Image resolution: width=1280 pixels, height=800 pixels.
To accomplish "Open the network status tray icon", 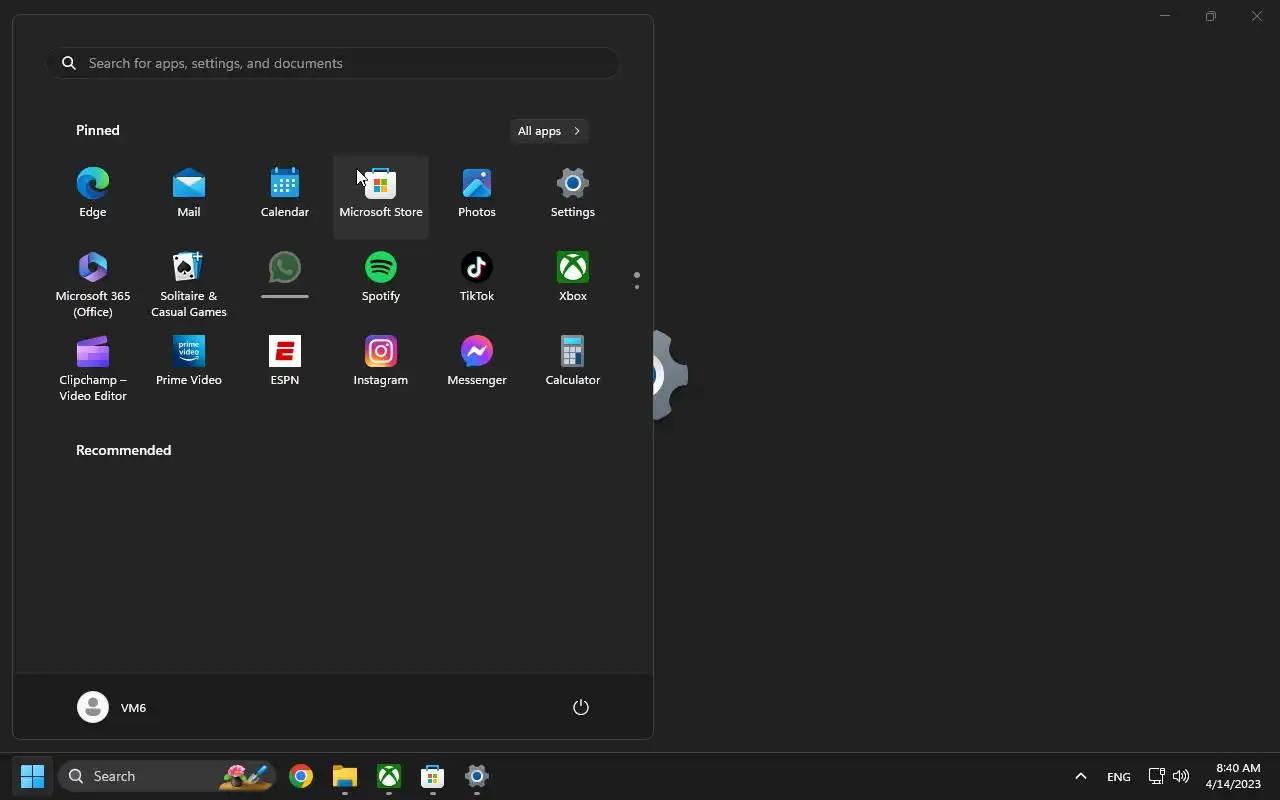I will tap(1156, 776).
